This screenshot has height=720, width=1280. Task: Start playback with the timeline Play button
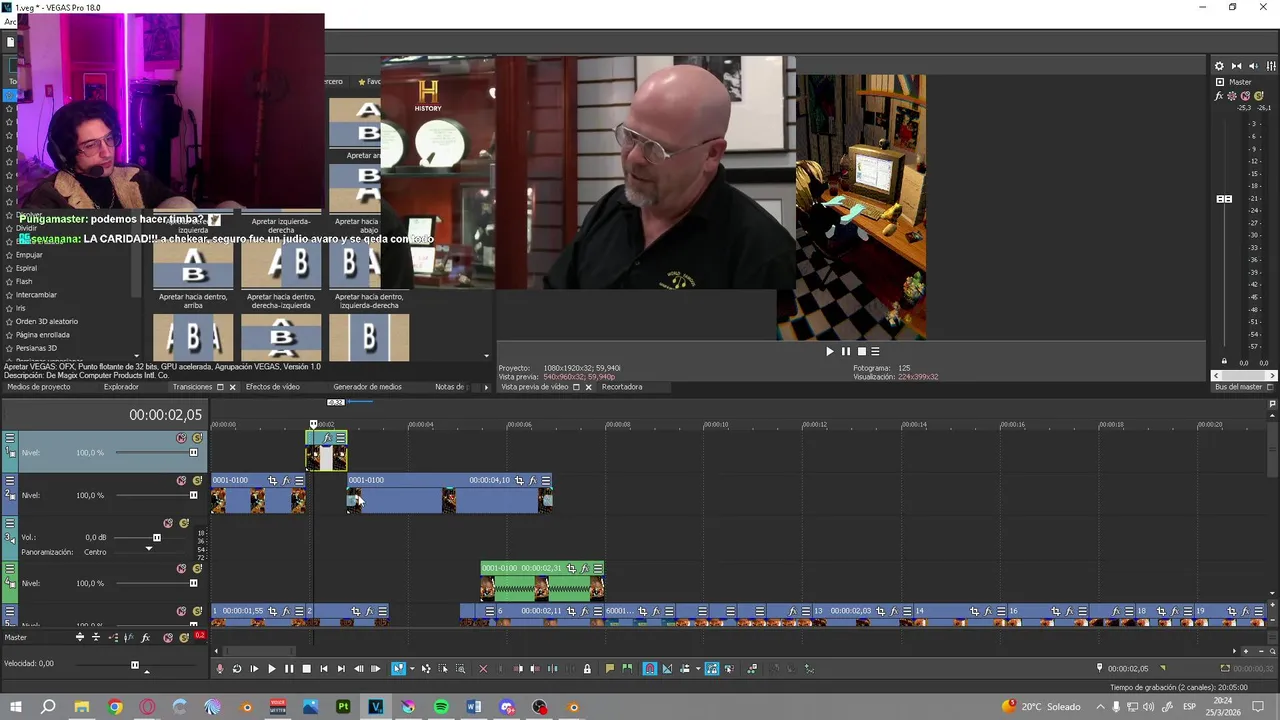271,669
